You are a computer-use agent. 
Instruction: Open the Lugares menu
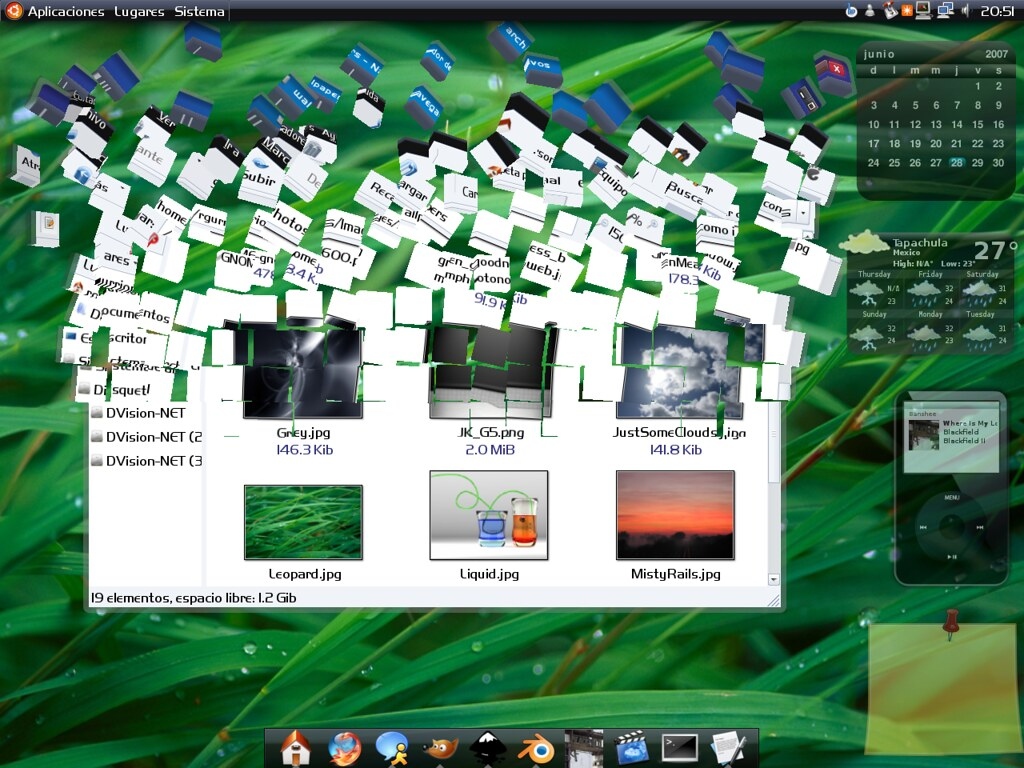(139, 12)
